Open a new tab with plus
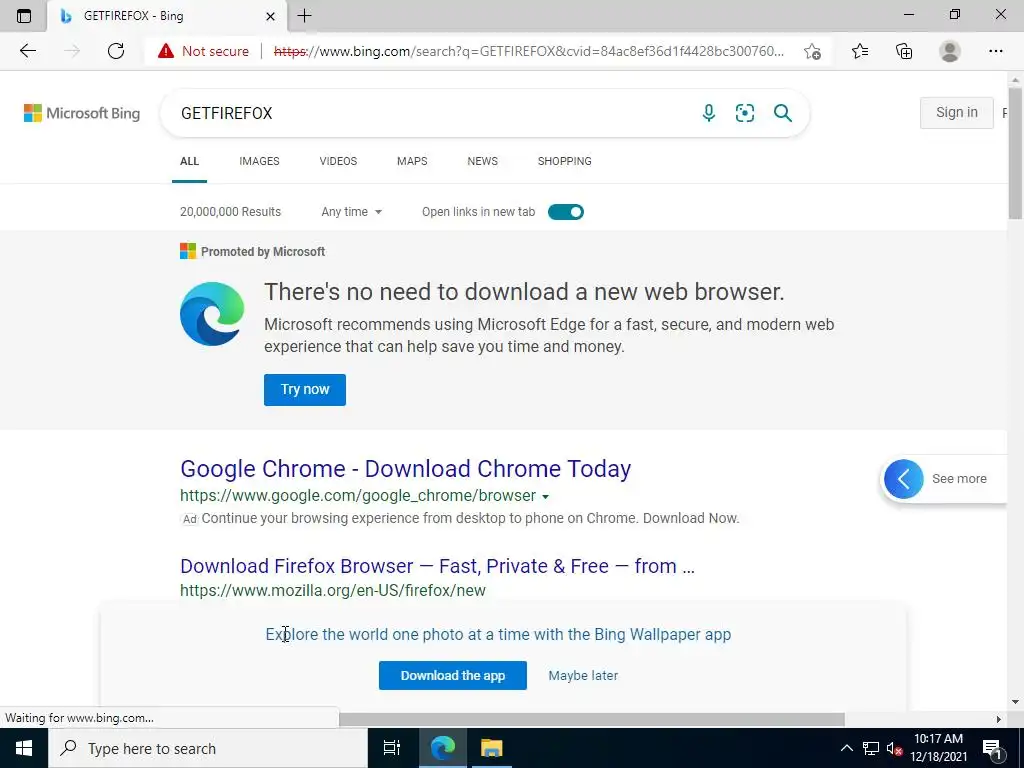The height and width of the screenshot is (768, 1024). [304, 16]
